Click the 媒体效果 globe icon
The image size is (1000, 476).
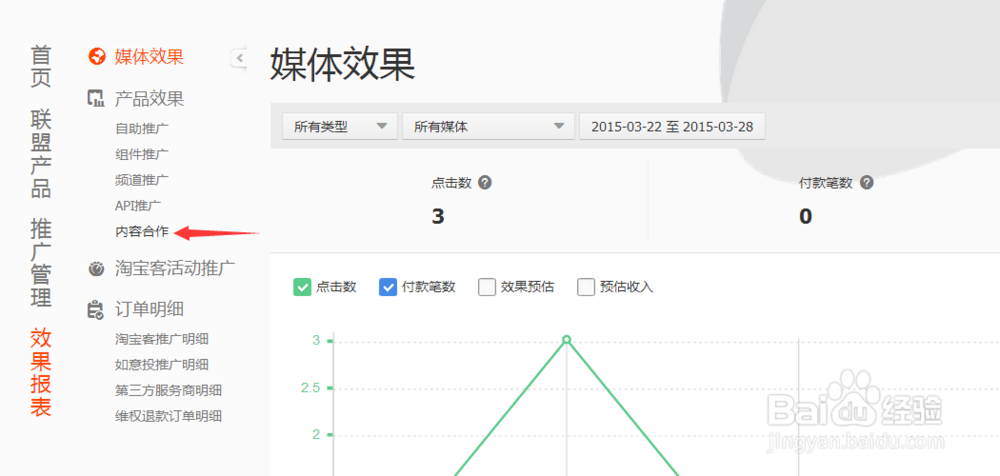[x=96, y=57]
